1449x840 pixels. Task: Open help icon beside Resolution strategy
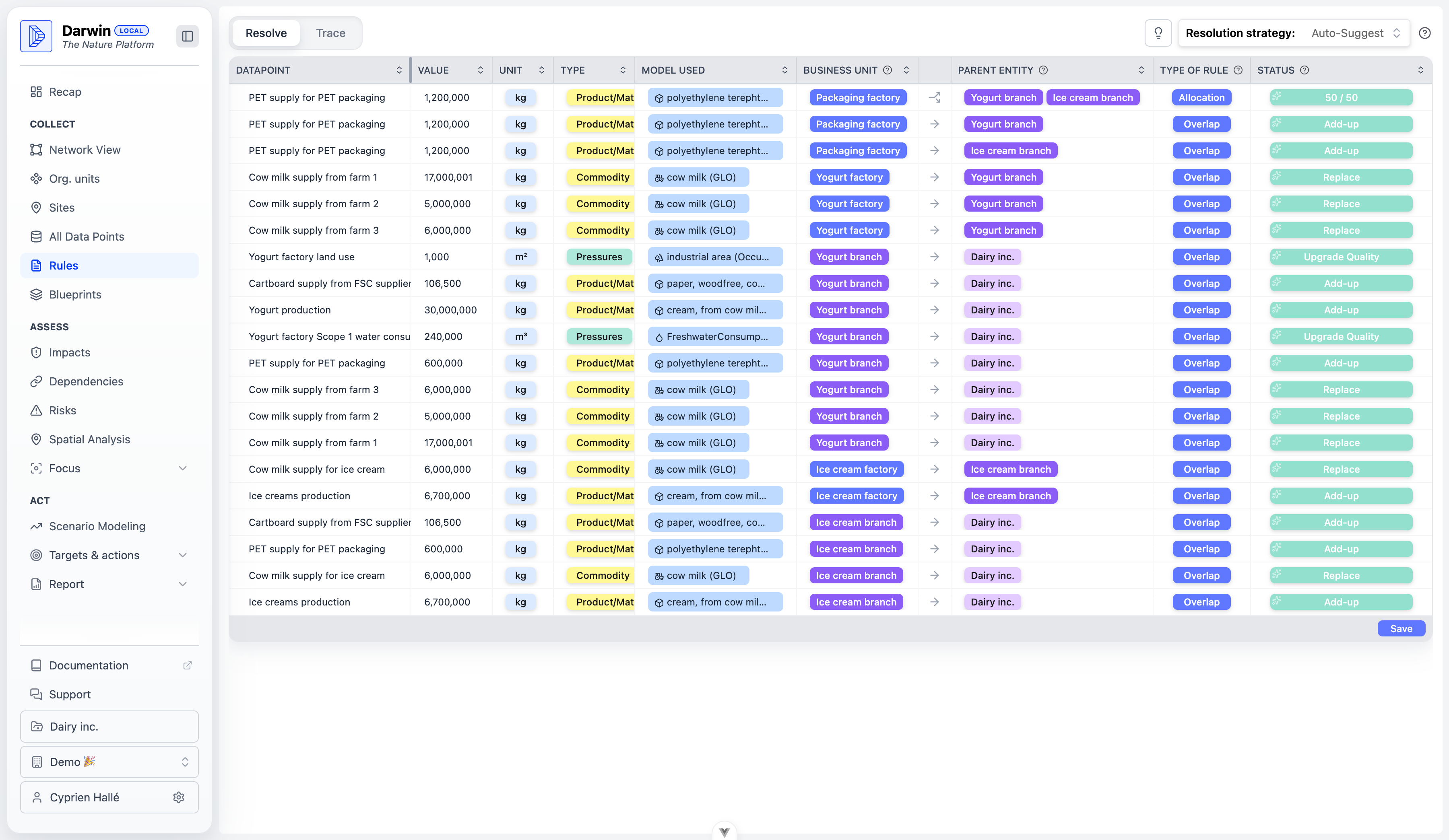(x=1424, y=33)
